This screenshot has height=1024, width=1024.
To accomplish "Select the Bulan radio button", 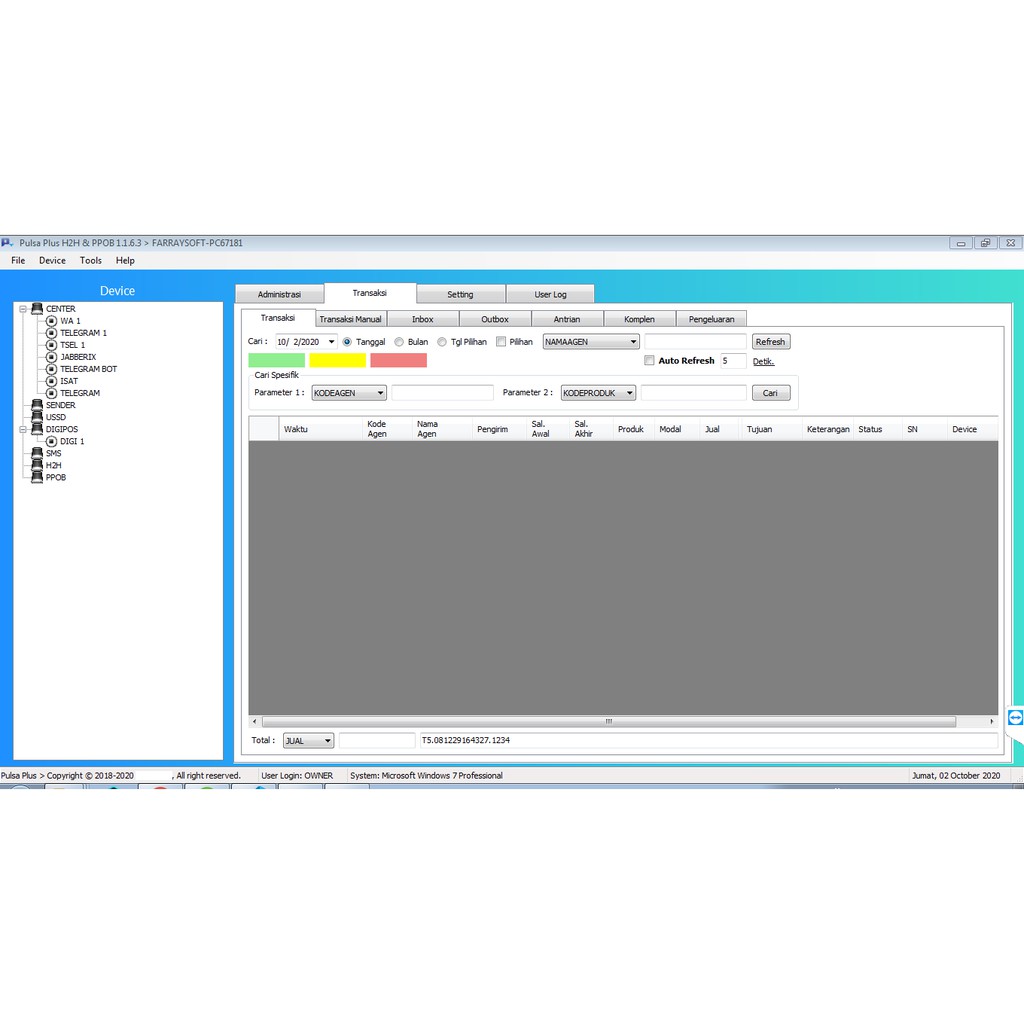I will click(399, 342).
